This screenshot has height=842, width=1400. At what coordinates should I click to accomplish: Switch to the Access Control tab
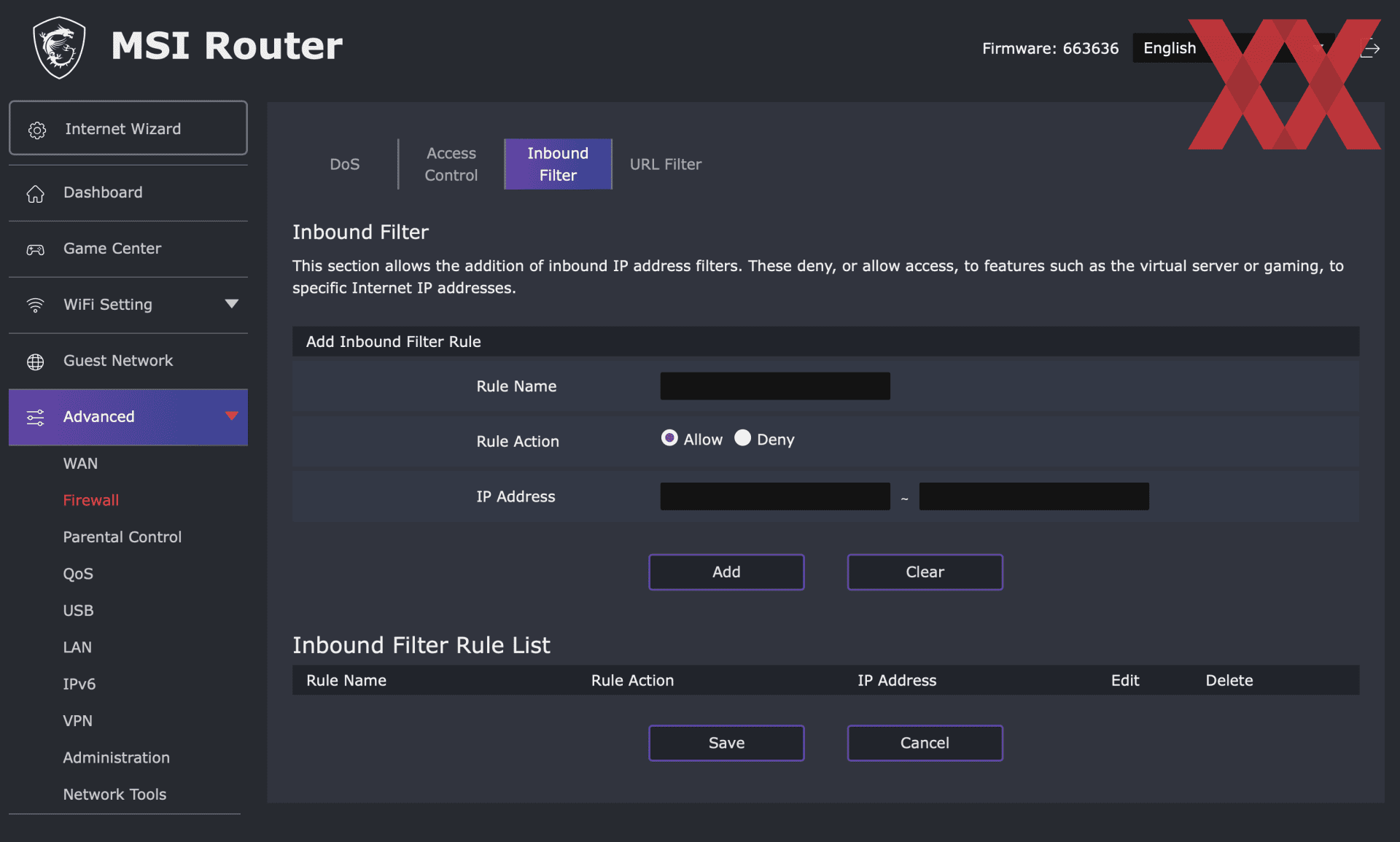coord(451,164)
